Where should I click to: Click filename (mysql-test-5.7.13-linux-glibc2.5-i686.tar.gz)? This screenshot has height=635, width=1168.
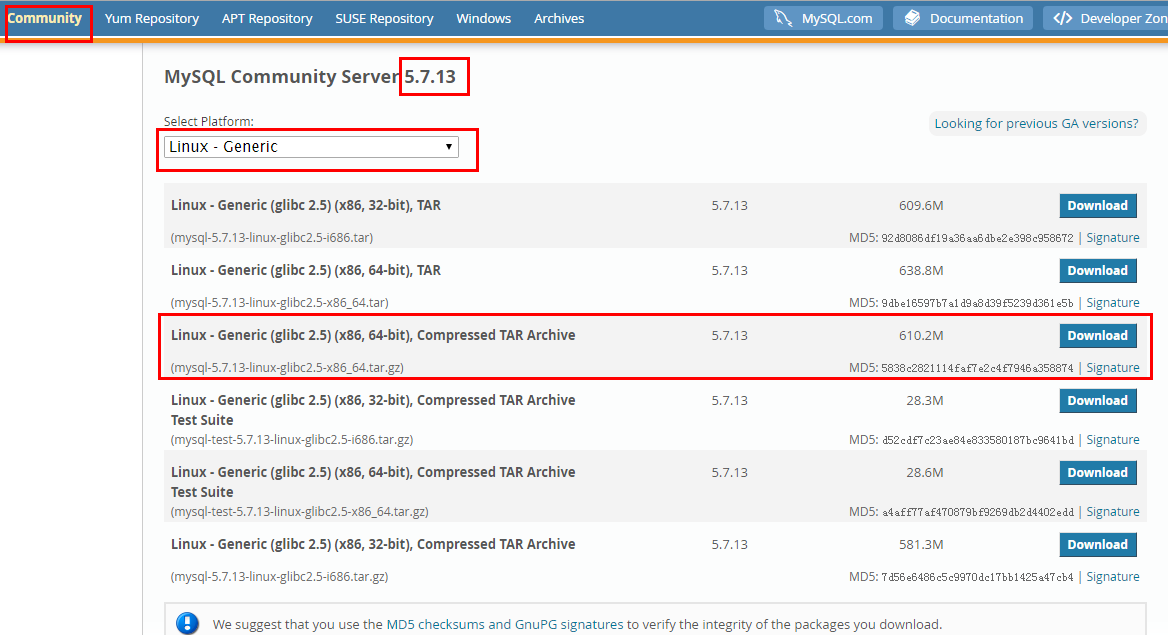click(292, 440)
